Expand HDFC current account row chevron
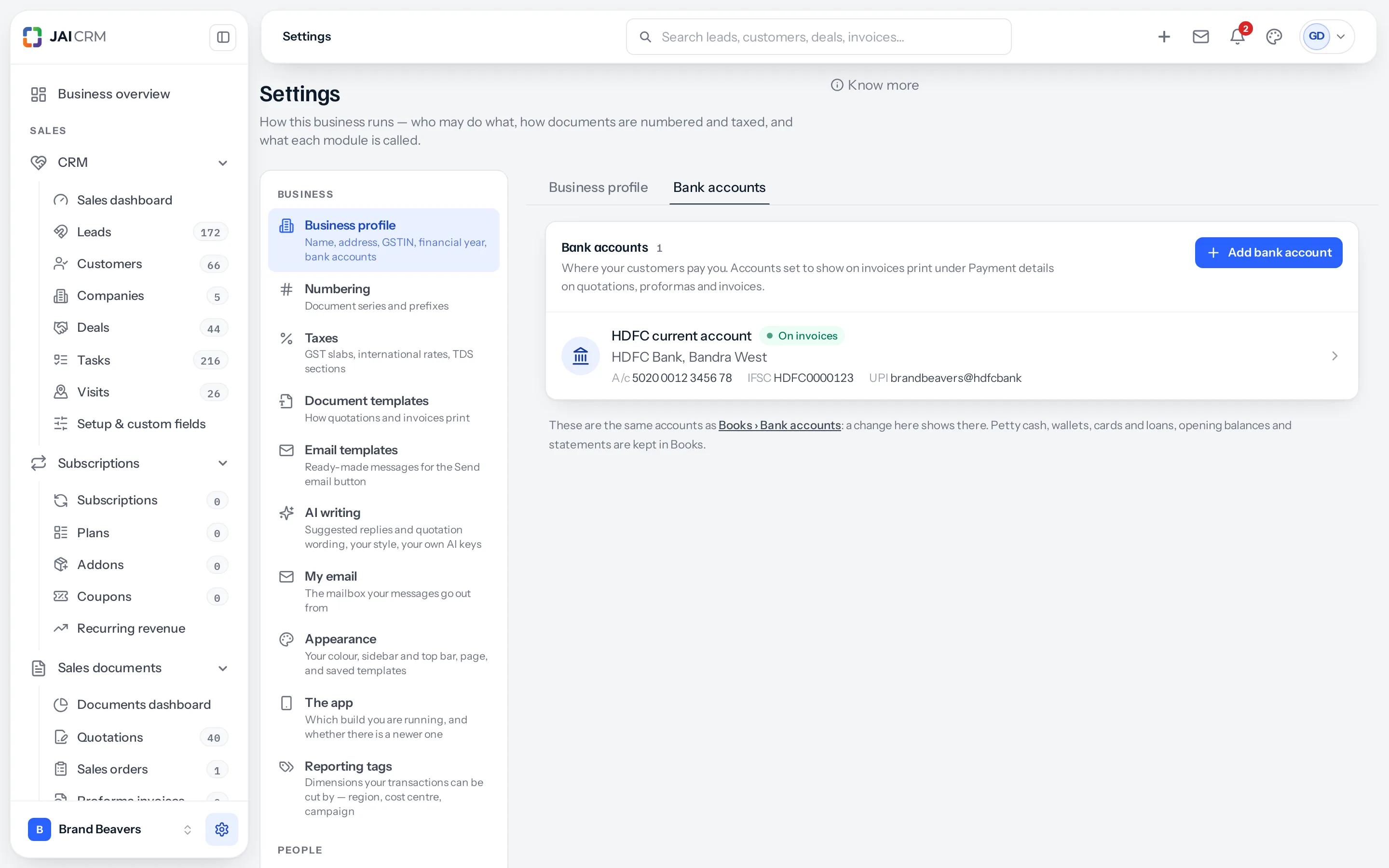This screenshot has height=868, width=1389. click(1335, 356)
